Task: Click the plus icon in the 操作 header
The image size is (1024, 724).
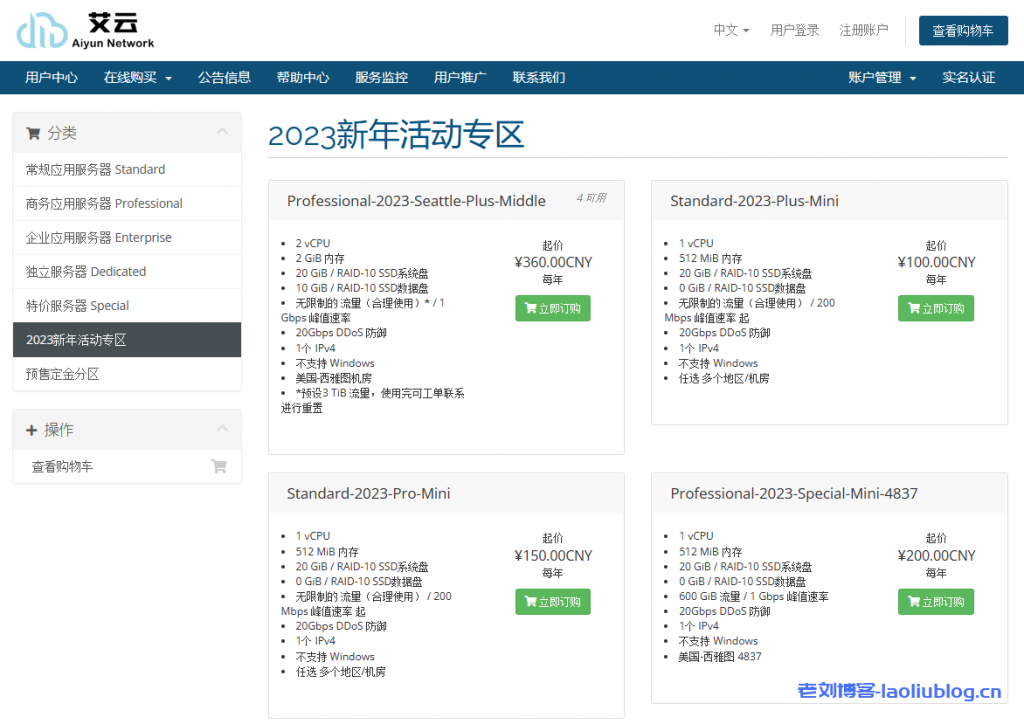Action: (x=32, y=430)
